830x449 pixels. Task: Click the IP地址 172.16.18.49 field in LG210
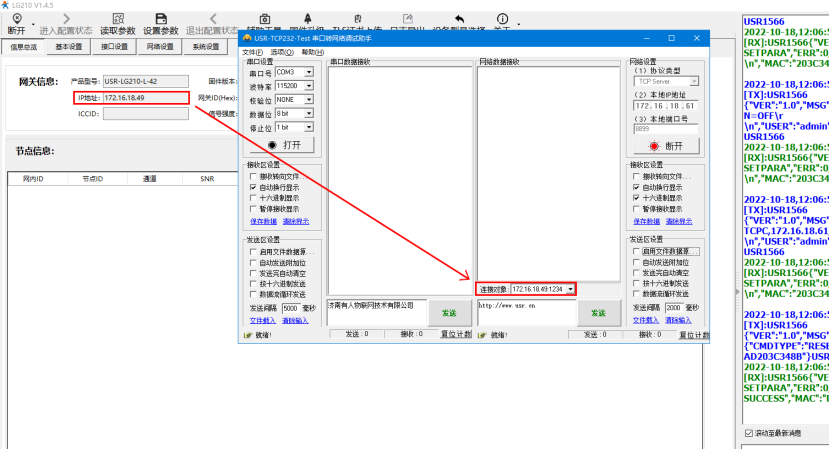[146, 98]
